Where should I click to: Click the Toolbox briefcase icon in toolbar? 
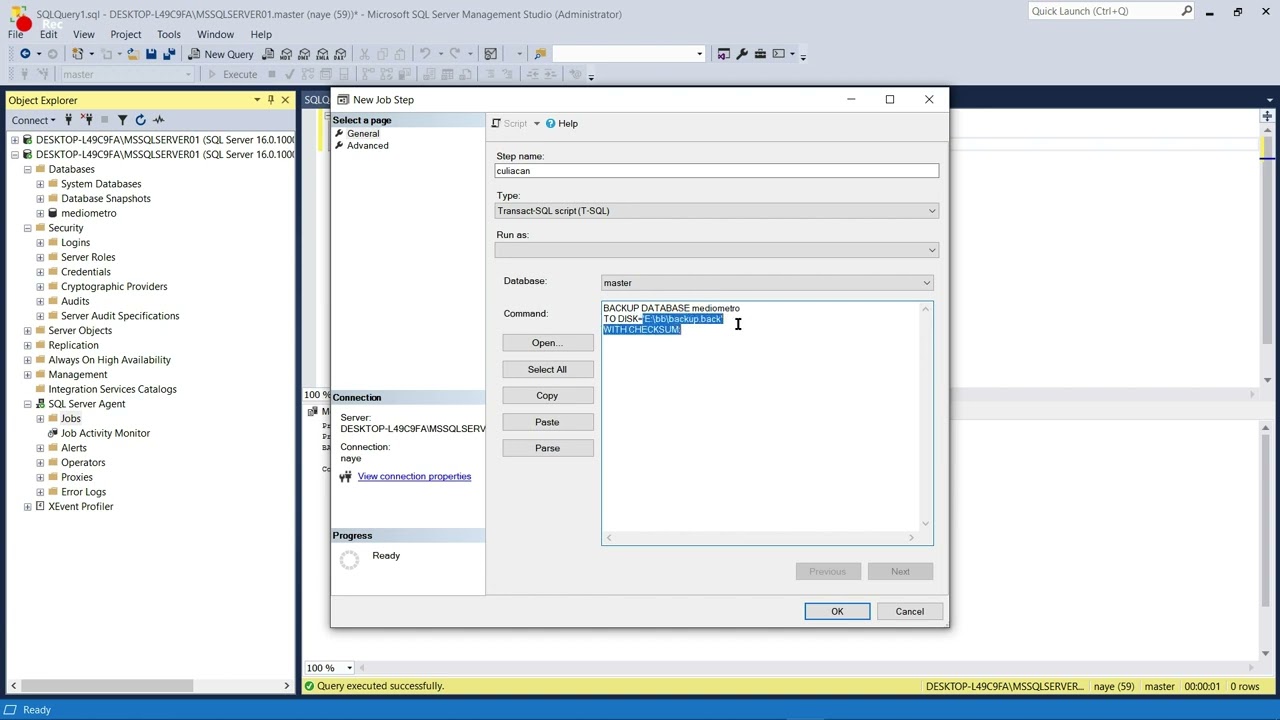[x=760, y=54]
